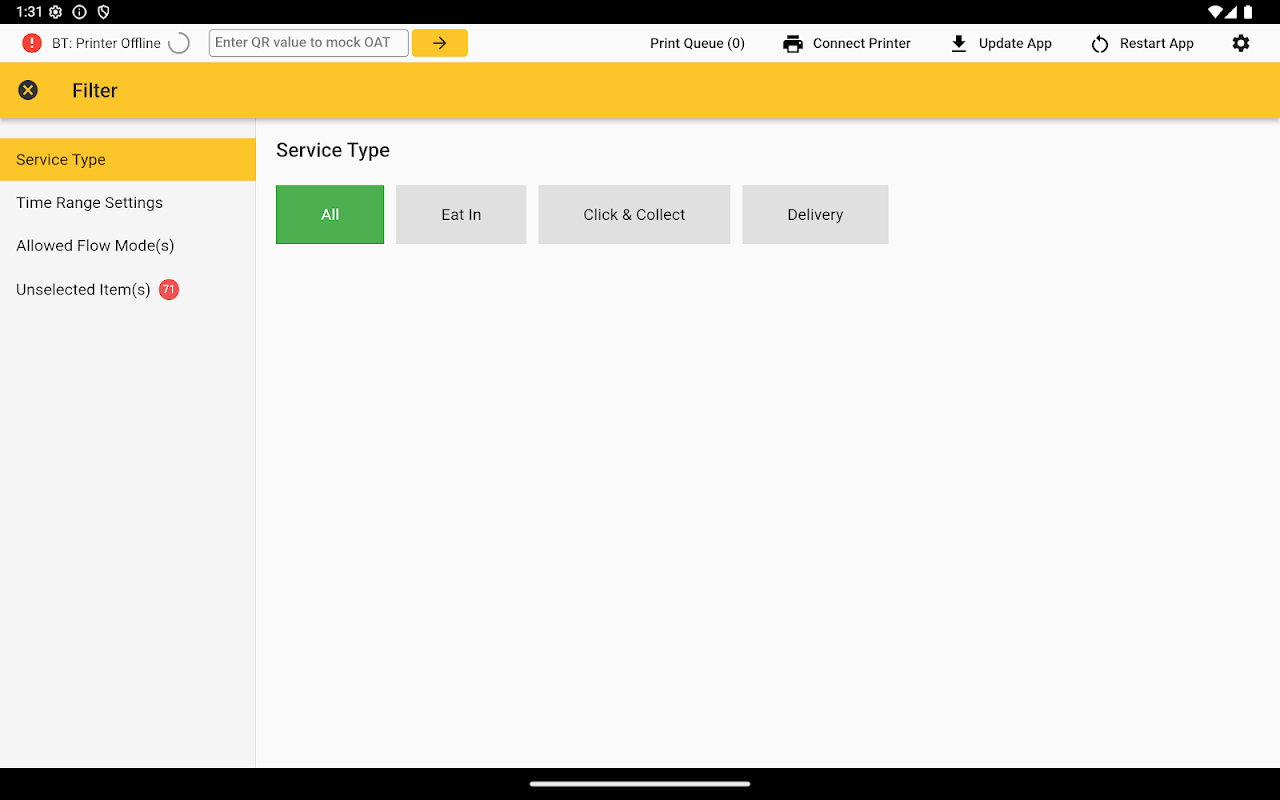Tap the Wi-Fi icon in status bar
The width and height of the screenshot is (1280, 800).
(x=1216, y=12)
